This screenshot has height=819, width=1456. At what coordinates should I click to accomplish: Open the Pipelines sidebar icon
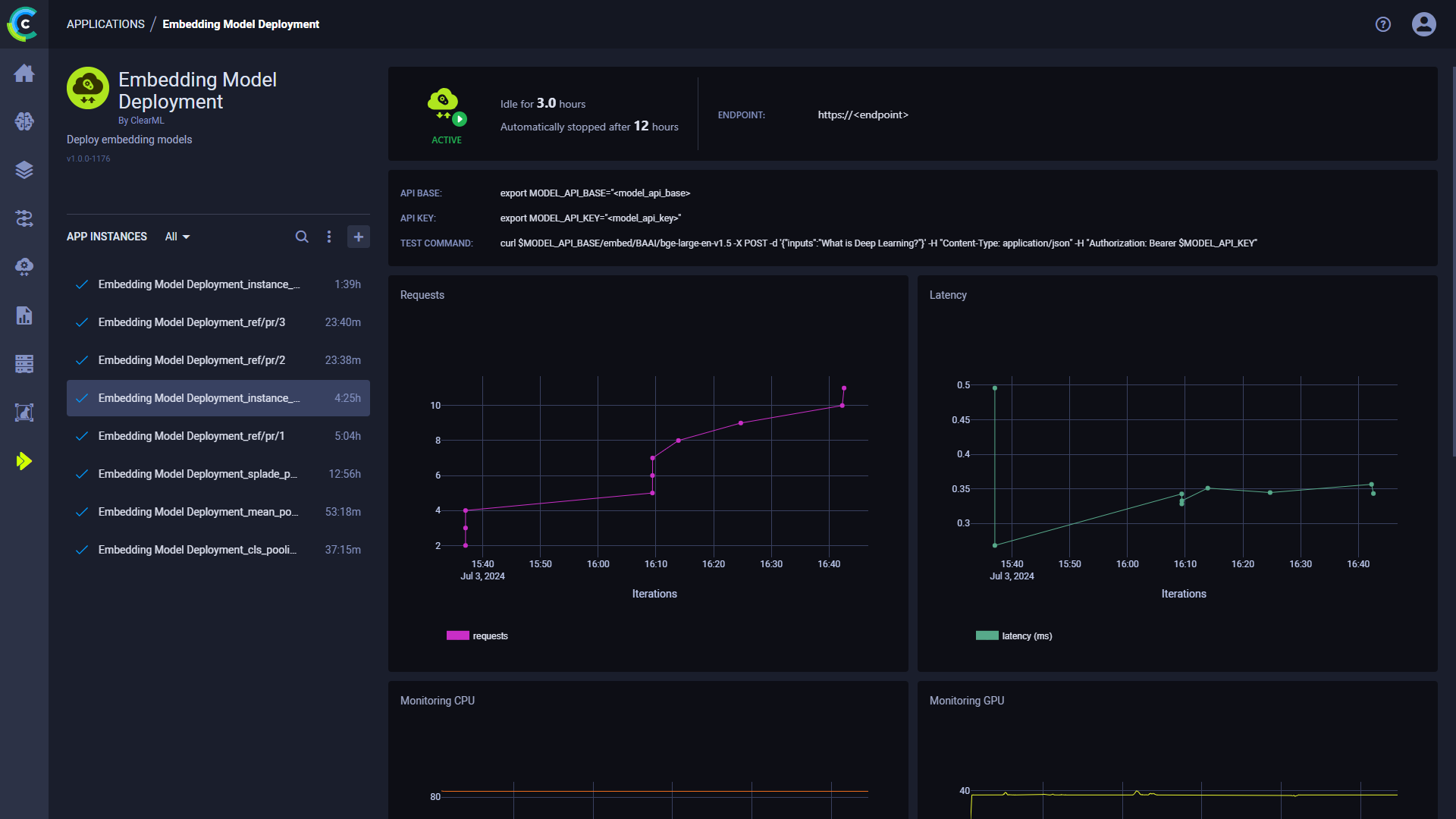click(24, 218)
